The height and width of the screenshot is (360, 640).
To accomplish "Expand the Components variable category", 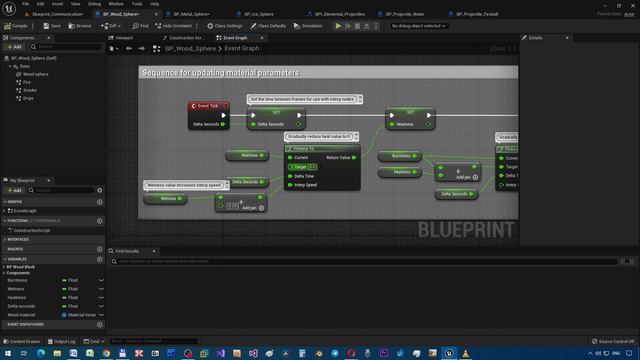I will click(x=4, y=273).
